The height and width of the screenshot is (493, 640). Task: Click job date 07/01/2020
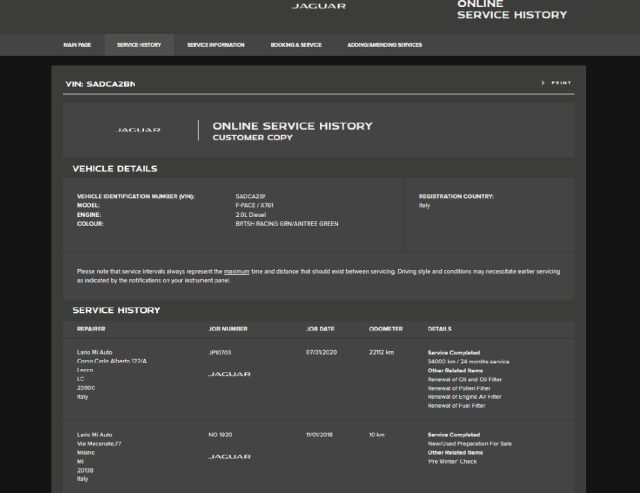point(322,353)
